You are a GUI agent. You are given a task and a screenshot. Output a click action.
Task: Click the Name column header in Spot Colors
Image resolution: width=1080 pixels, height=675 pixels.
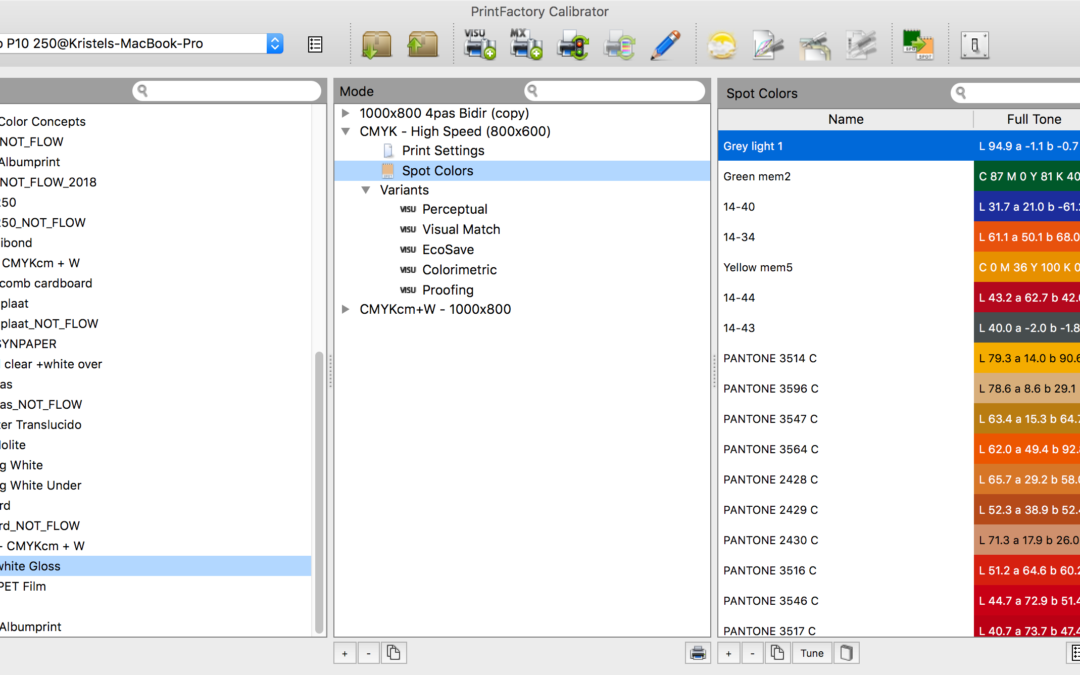tap(845, 119)
